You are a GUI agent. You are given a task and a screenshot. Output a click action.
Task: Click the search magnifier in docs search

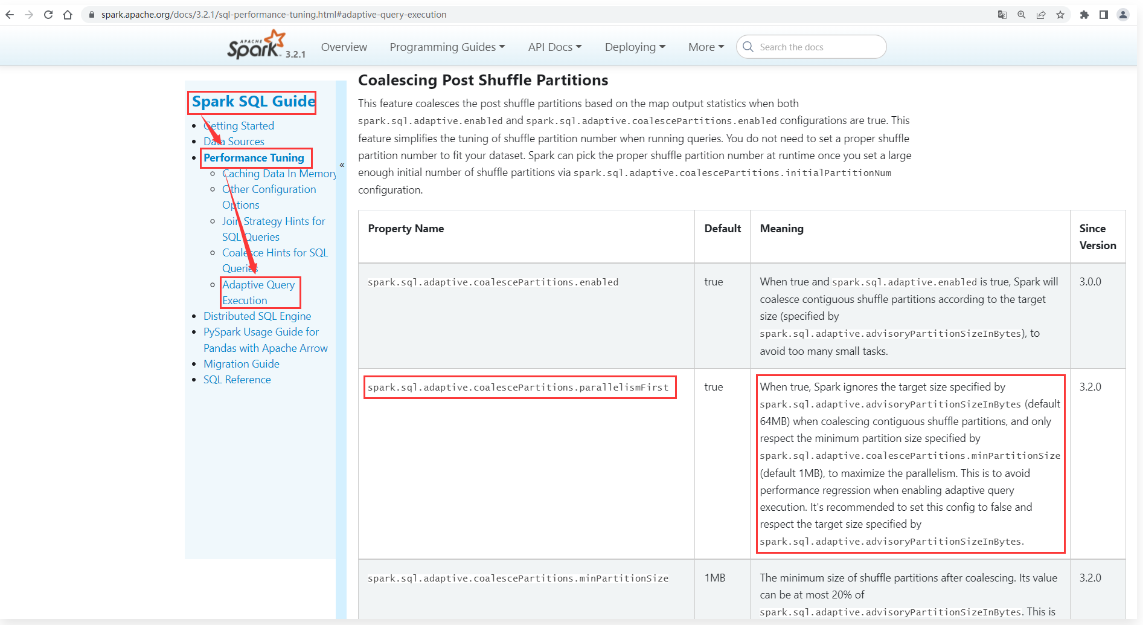click(x=748, y=47)
